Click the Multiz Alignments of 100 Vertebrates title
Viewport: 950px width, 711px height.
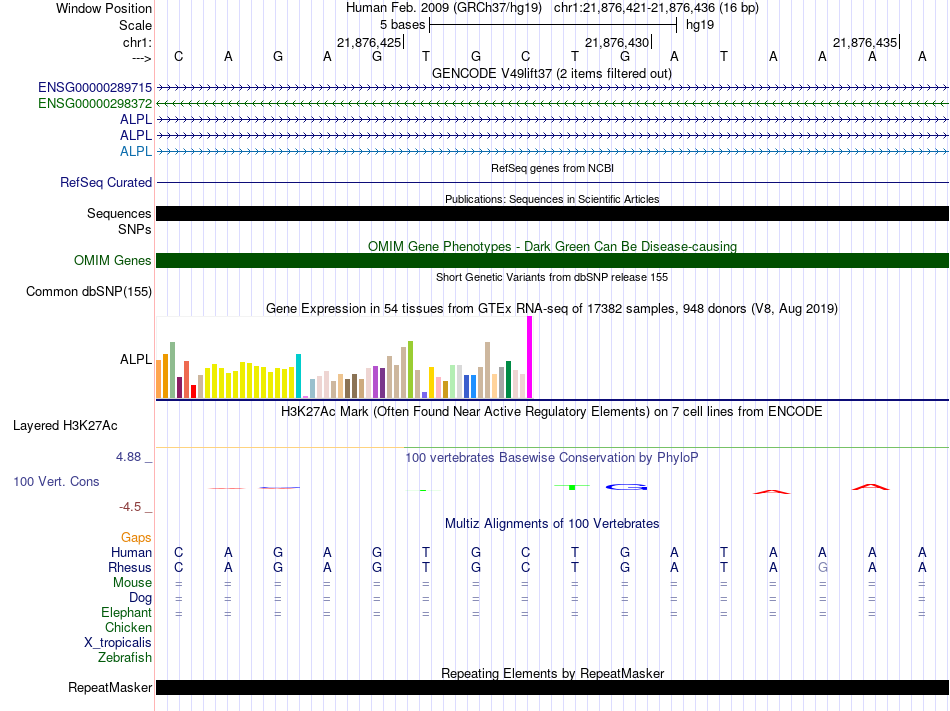pyautogui.click(x=552, y=523)
